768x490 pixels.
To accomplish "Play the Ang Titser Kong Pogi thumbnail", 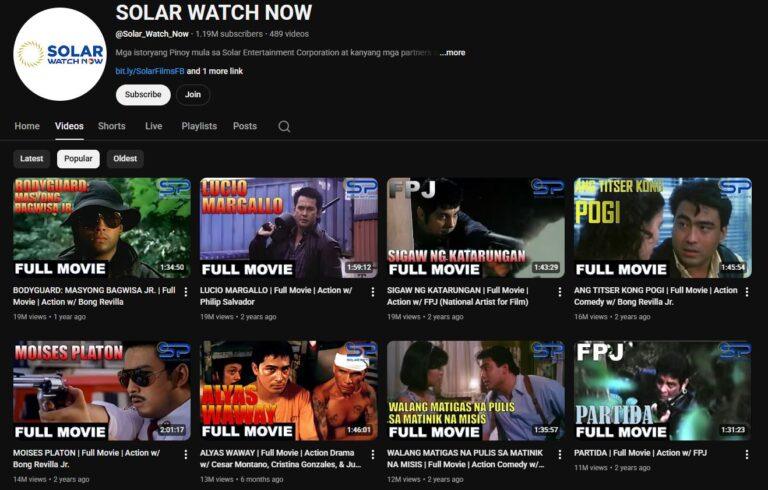I will point(663,228).
